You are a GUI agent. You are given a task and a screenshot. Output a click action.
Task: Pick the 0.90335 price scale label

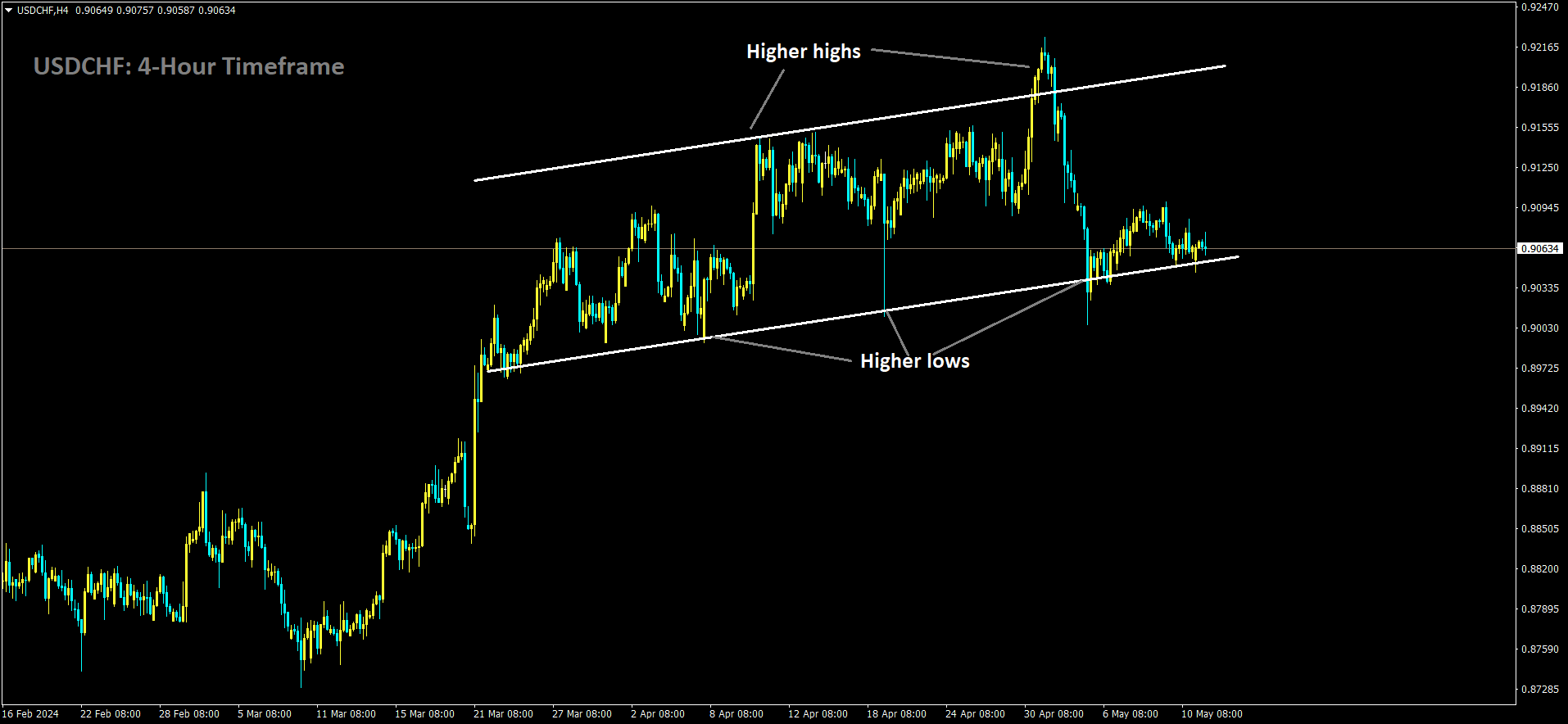coord(1539,288)
